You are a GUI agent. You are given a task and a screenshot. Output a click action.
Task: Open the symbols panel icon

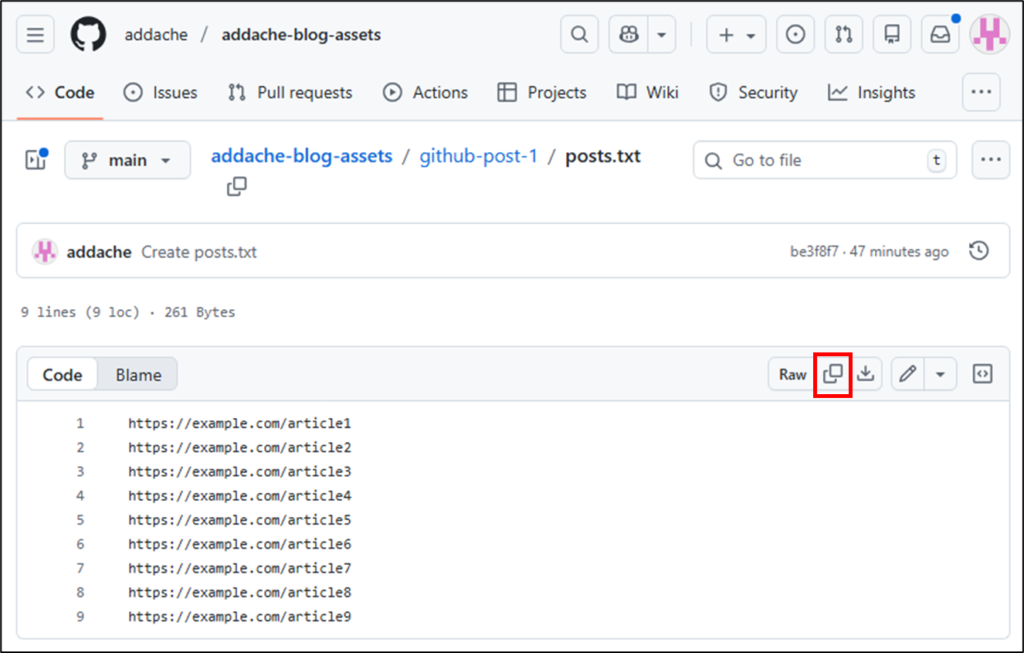[983, 375]
